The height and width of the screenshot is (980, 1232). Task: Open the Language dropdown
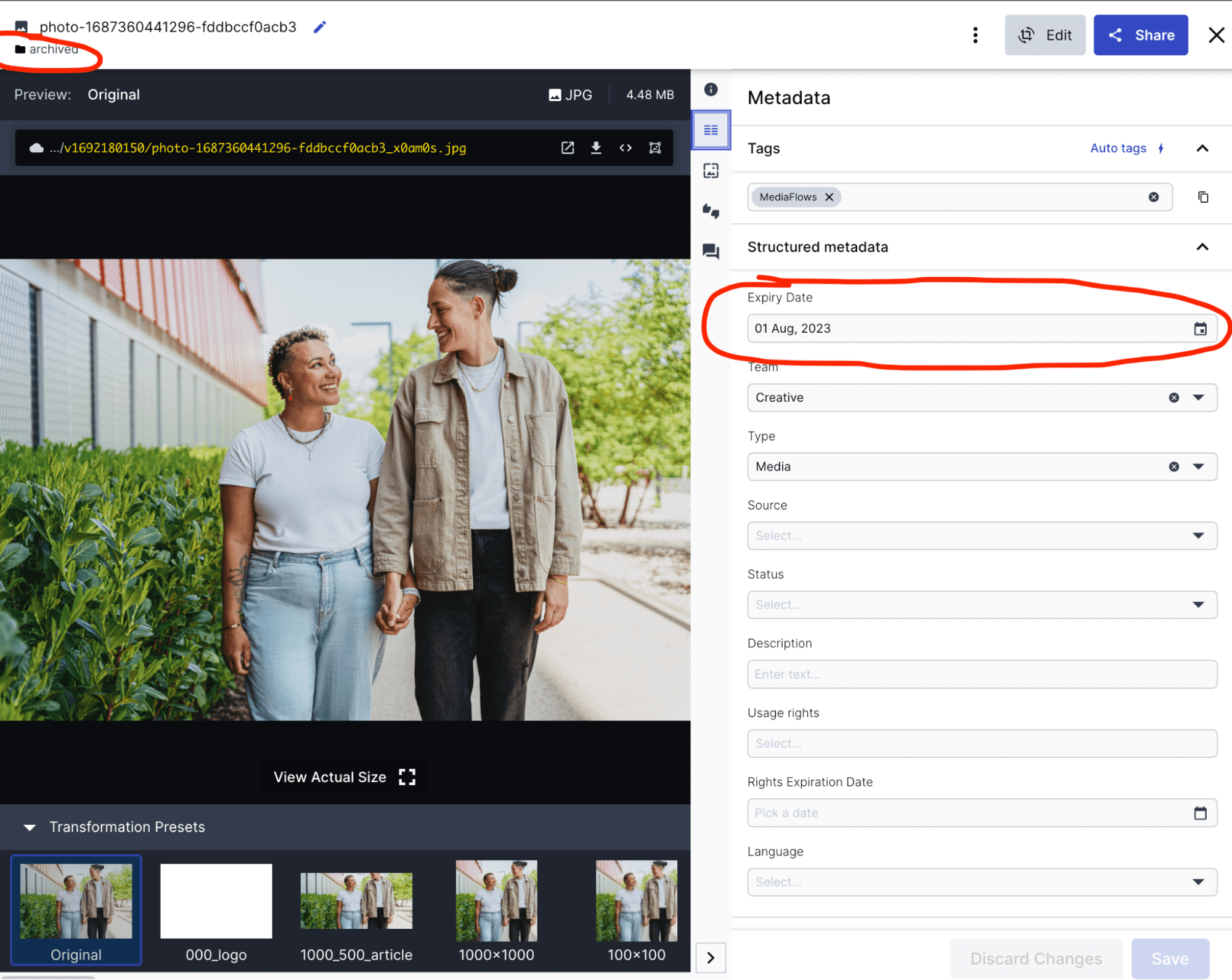pos(1198,882)
